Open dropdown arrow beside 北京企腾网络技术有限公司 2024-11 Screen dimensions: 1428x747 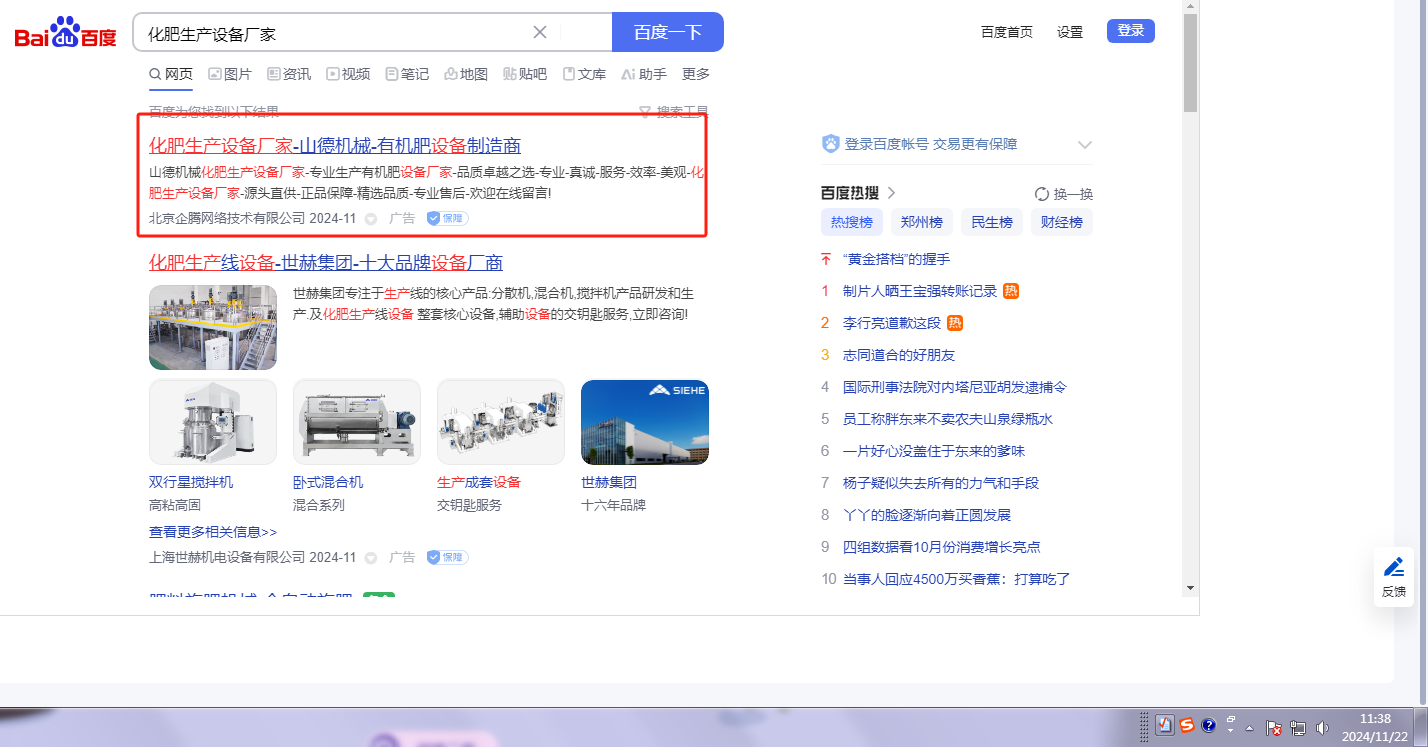point(371,219)
